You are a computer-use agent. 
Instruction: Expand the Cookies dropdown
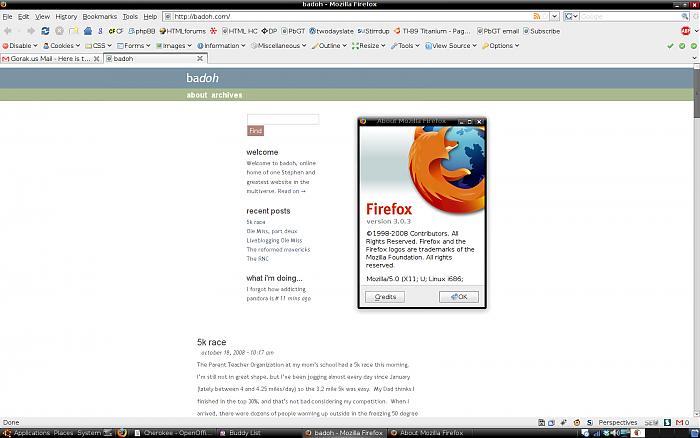[x=62, y=46]
